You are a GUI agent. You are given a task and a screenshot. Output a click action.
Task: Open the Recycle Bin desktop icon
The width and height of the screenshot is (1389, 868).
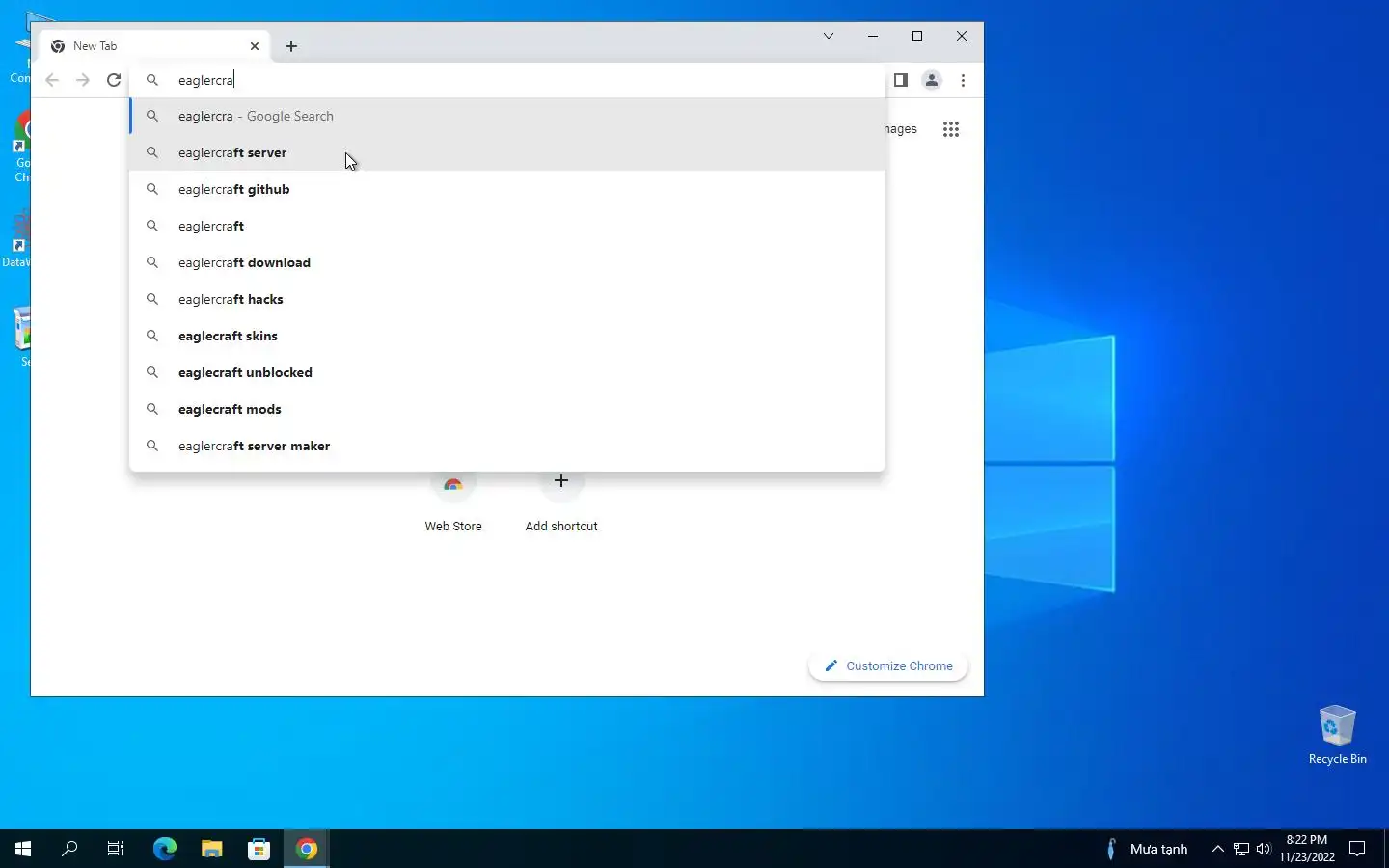(1337, 735)
